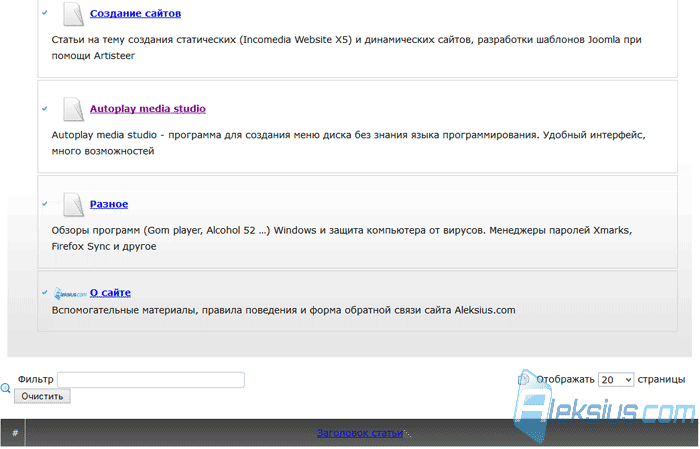
Task: Click the document icon beside Создание сайтов
Action: (x=73, y=14)
